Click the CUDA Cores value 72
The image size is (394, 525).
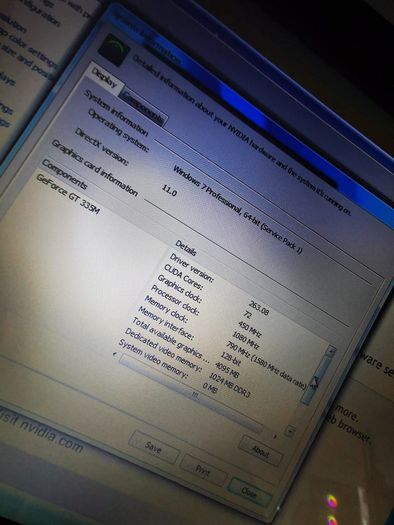(x=247, y=315)
